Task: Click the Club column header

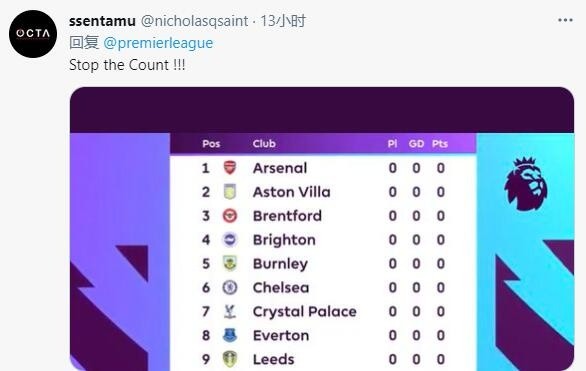Action: (264, 144)
